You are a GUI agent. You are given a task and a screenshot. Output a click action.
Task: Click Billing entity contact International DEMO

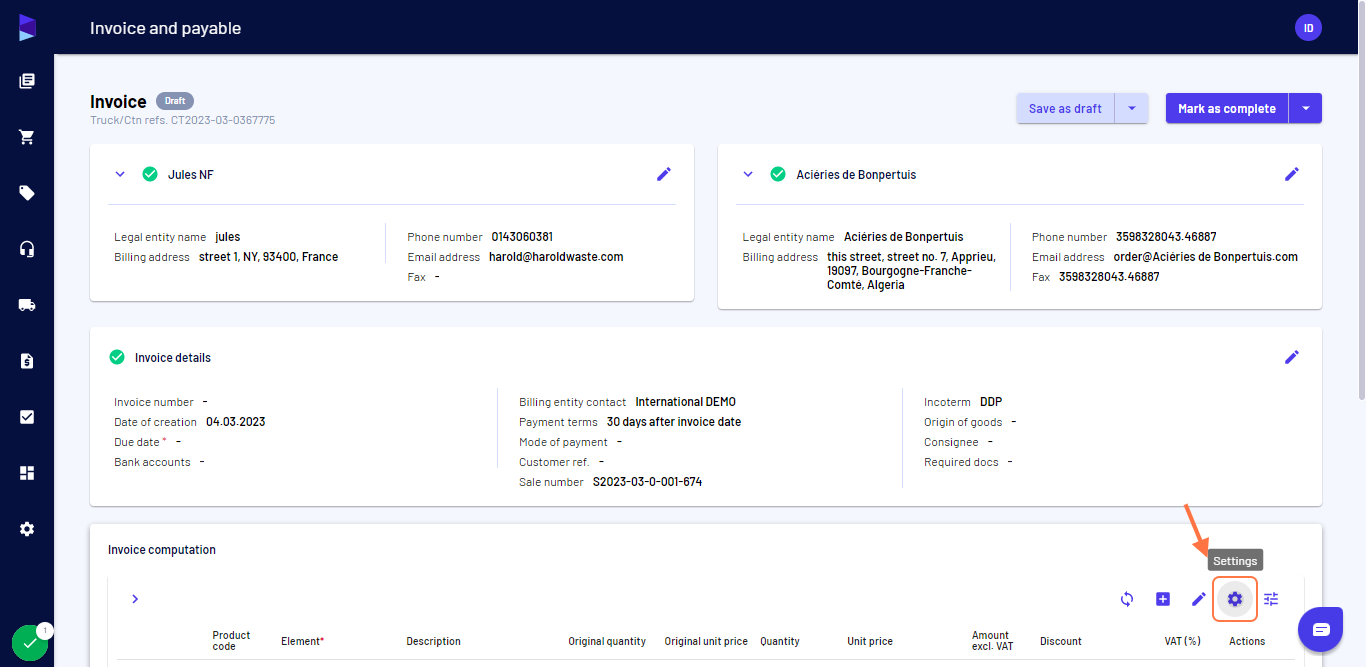(686, 402)
